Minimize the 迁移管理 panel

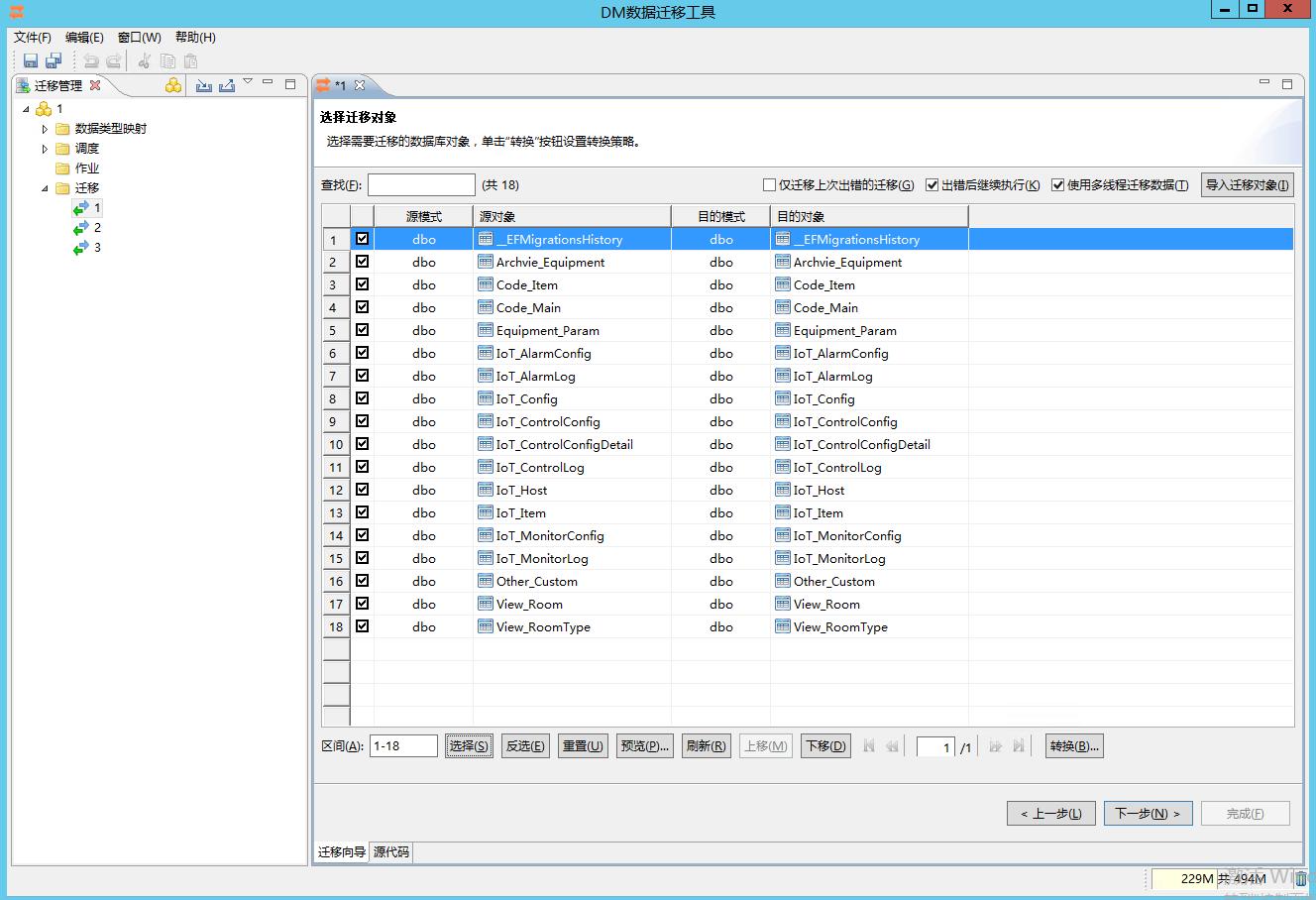pos(268,84)
